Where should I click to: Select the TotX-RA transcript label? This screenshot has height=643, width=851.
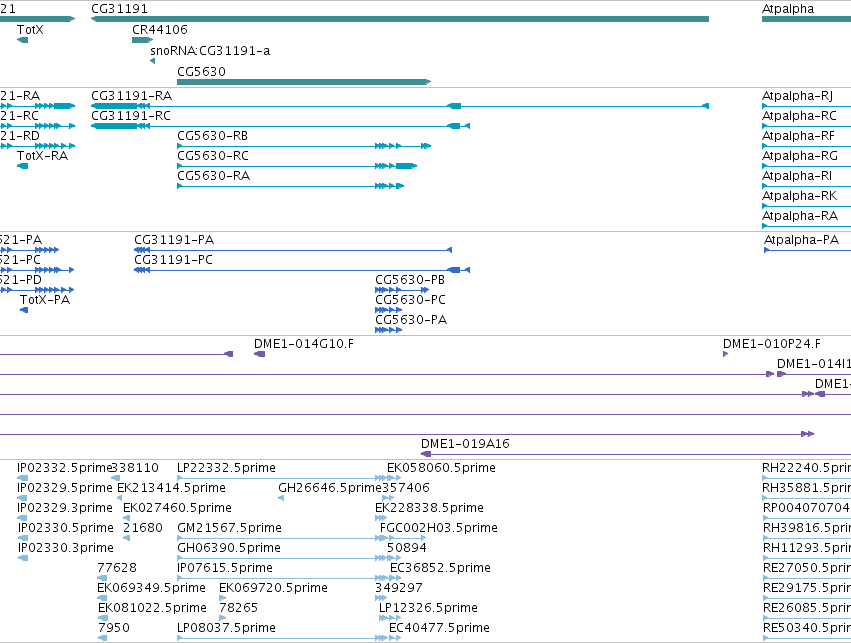[x=42, y=156]
